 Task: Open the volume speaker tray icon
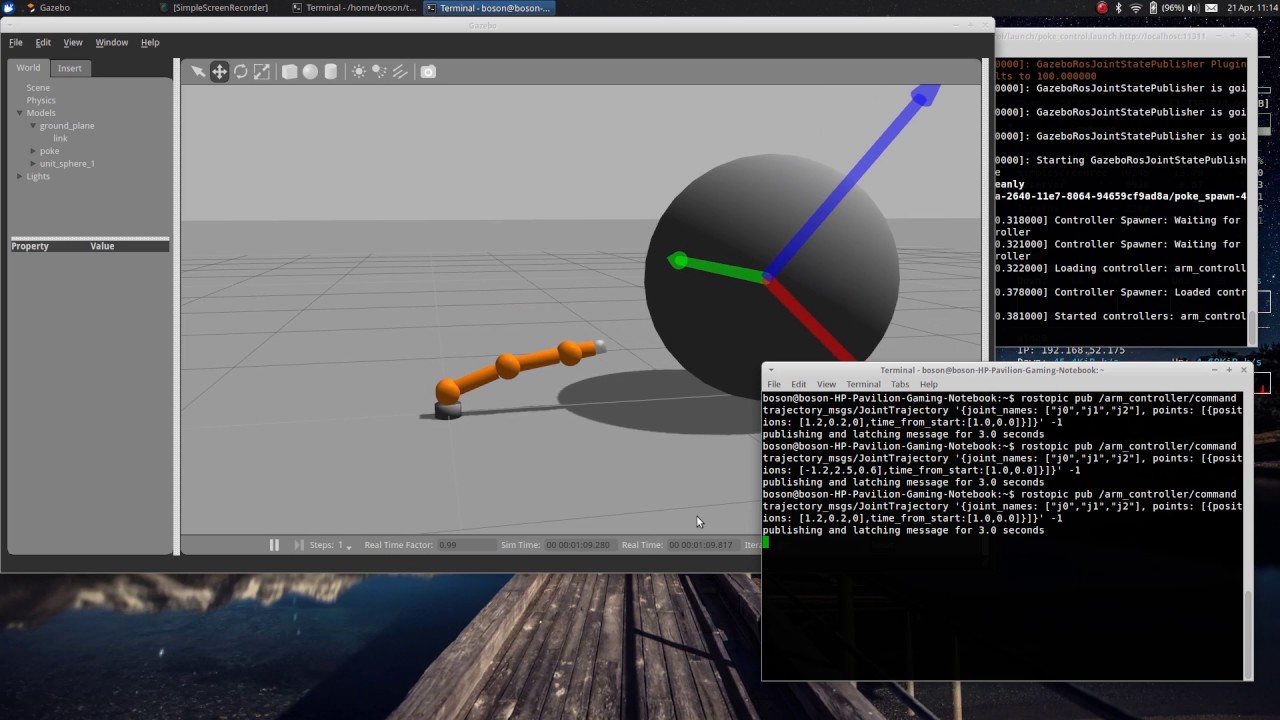[x=1193, y=8]
